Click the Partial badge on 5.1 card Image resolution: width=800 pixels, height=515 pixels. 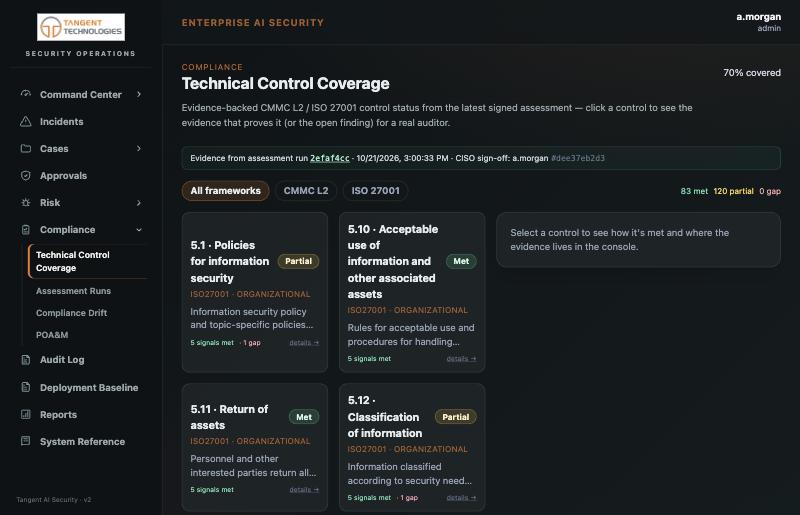(298, 261)
